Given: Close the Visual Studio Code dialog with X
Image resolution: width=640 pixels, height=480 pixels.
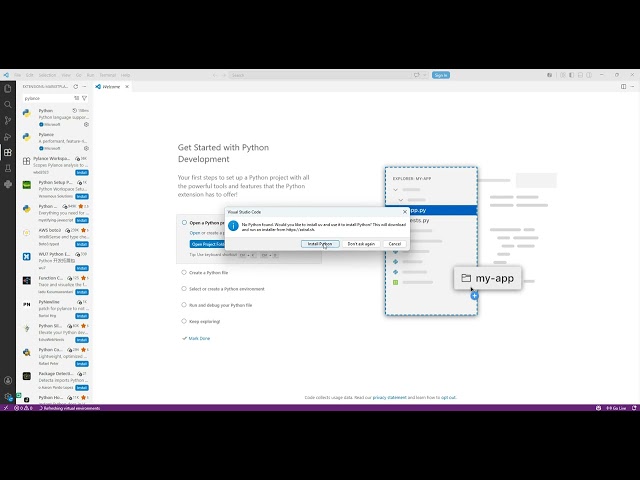Looking at the screenshot, I should tap(405, 212).
